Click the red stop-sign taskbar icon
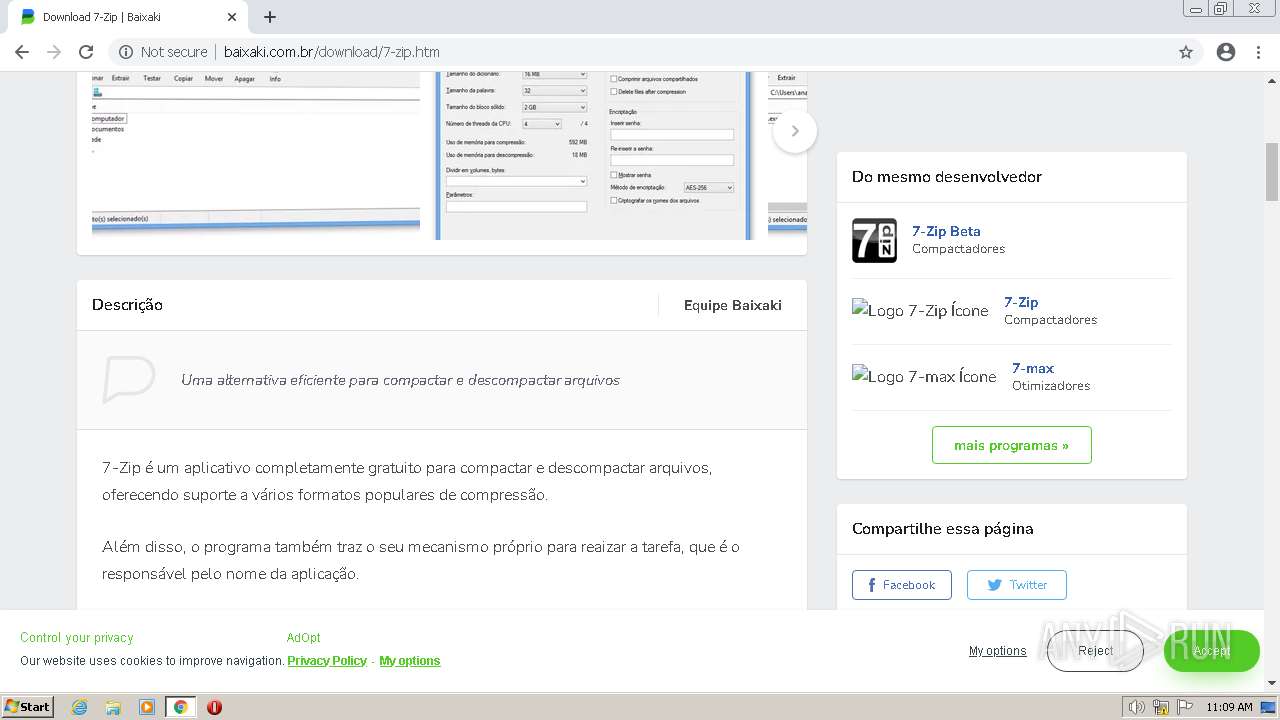The width and height of the screenshot is (1280, 720). coord(214,707)
